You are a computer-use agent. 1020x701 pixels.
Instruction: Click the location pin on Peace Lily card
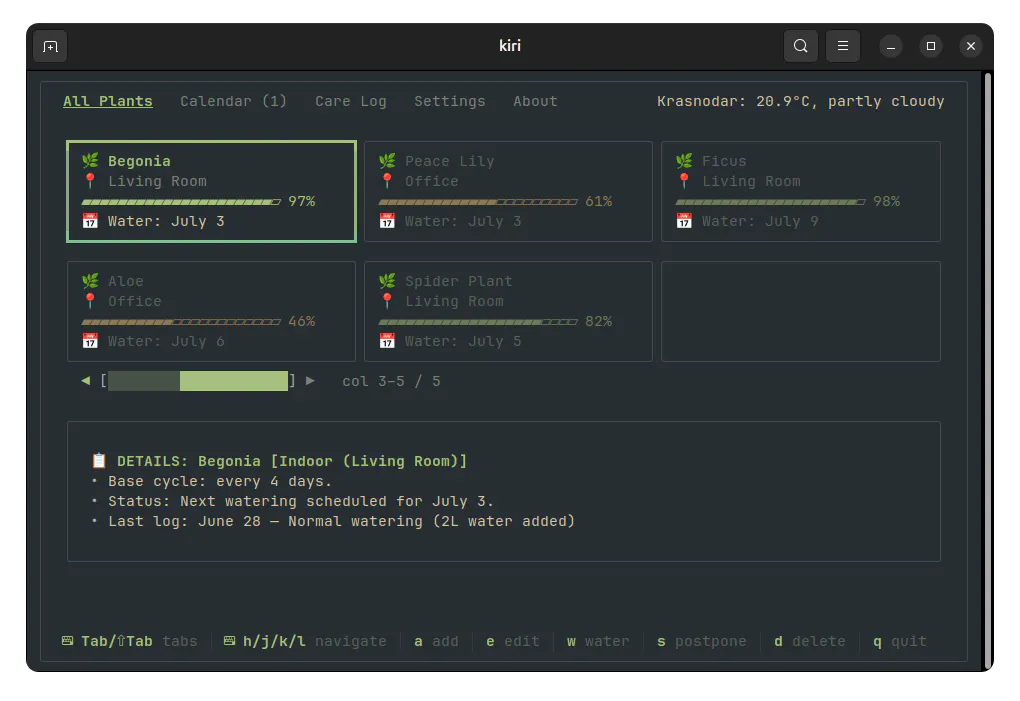(387, 181)
